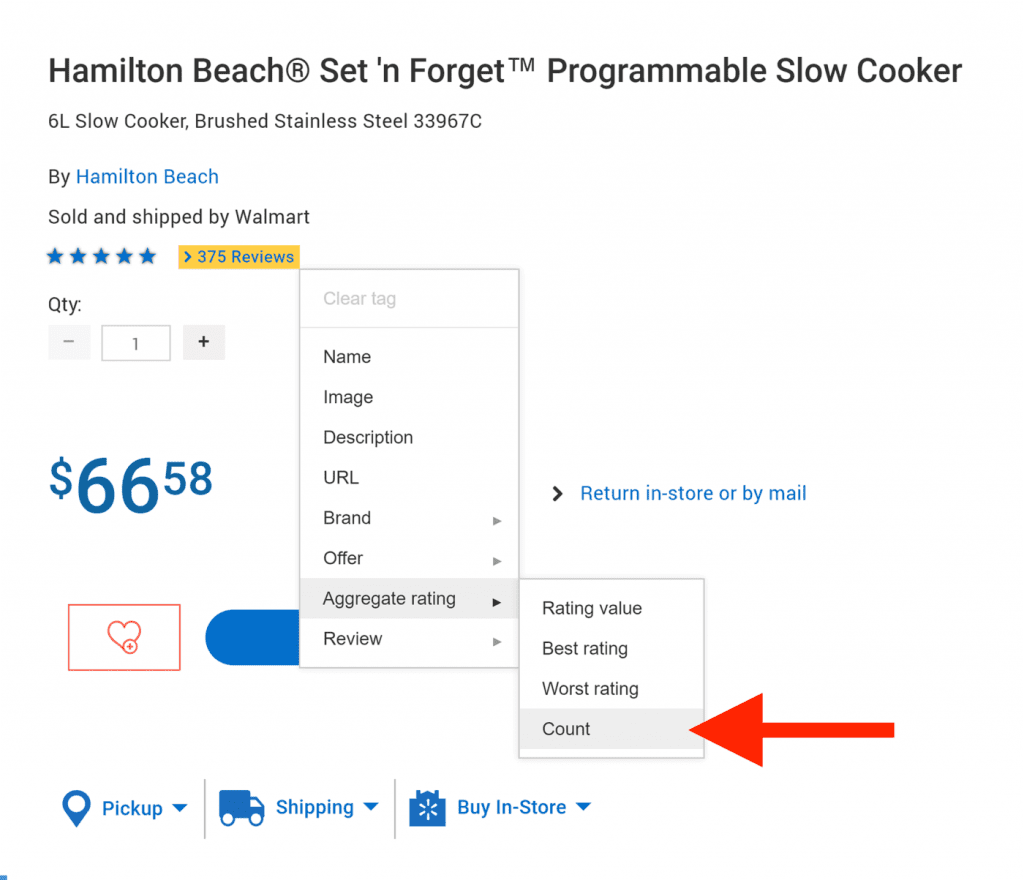Expand the Pickup dropdown
The image size is (1024, 880).
[180, 808]
